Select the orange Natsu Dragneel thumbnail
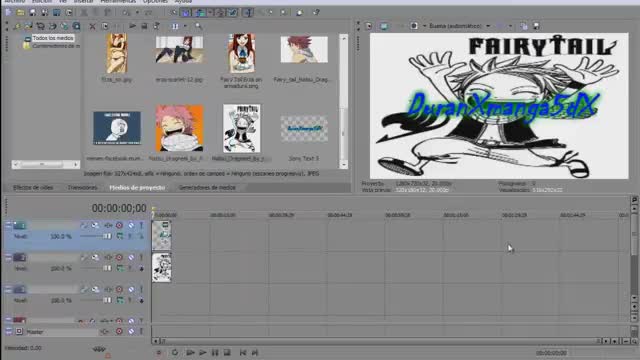This screenshot has width=640, height=360. coord(179,128)
